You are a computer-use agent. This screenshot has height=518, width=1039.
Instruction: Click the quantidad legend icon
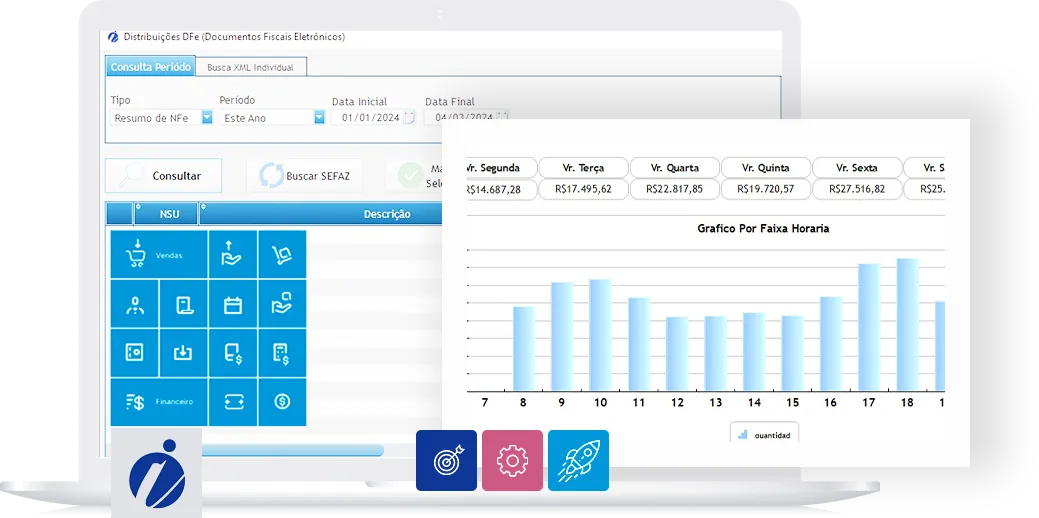(743, 435)
